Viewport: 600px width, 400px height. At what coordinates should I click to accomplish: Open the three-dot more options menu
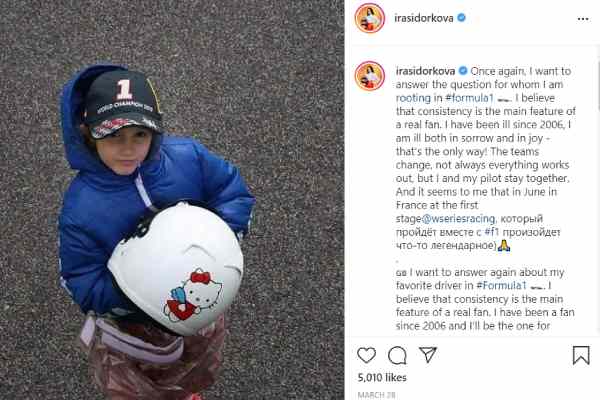pos(583,19)
